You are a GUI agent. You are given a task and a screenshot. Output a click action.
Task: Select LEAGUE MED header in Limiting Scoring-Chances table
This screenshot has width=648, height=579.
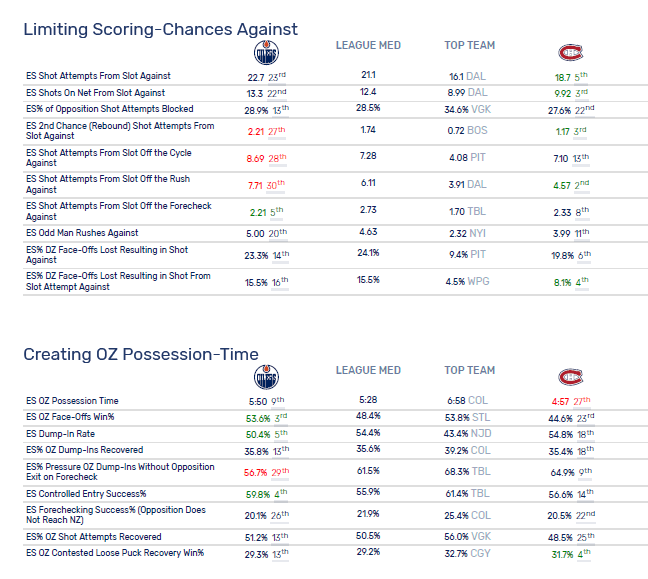click(x=367, y=45)
